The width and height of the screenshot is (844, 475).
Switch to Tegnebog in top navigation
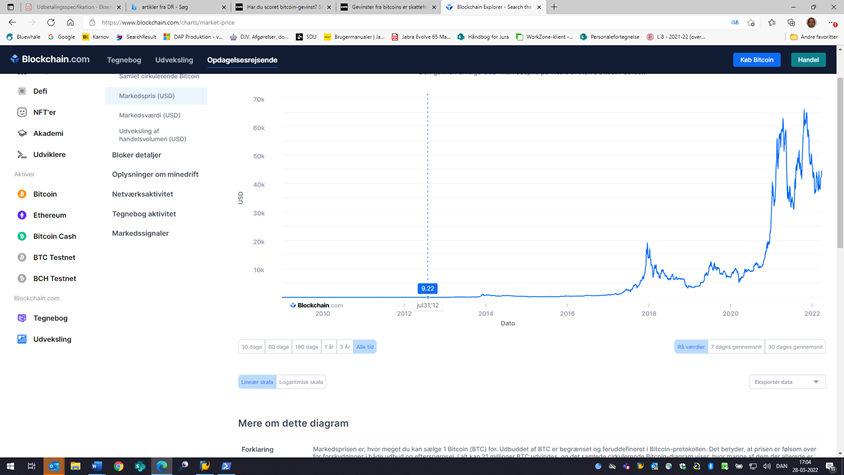pyautogui.click(x=124, y=60)
